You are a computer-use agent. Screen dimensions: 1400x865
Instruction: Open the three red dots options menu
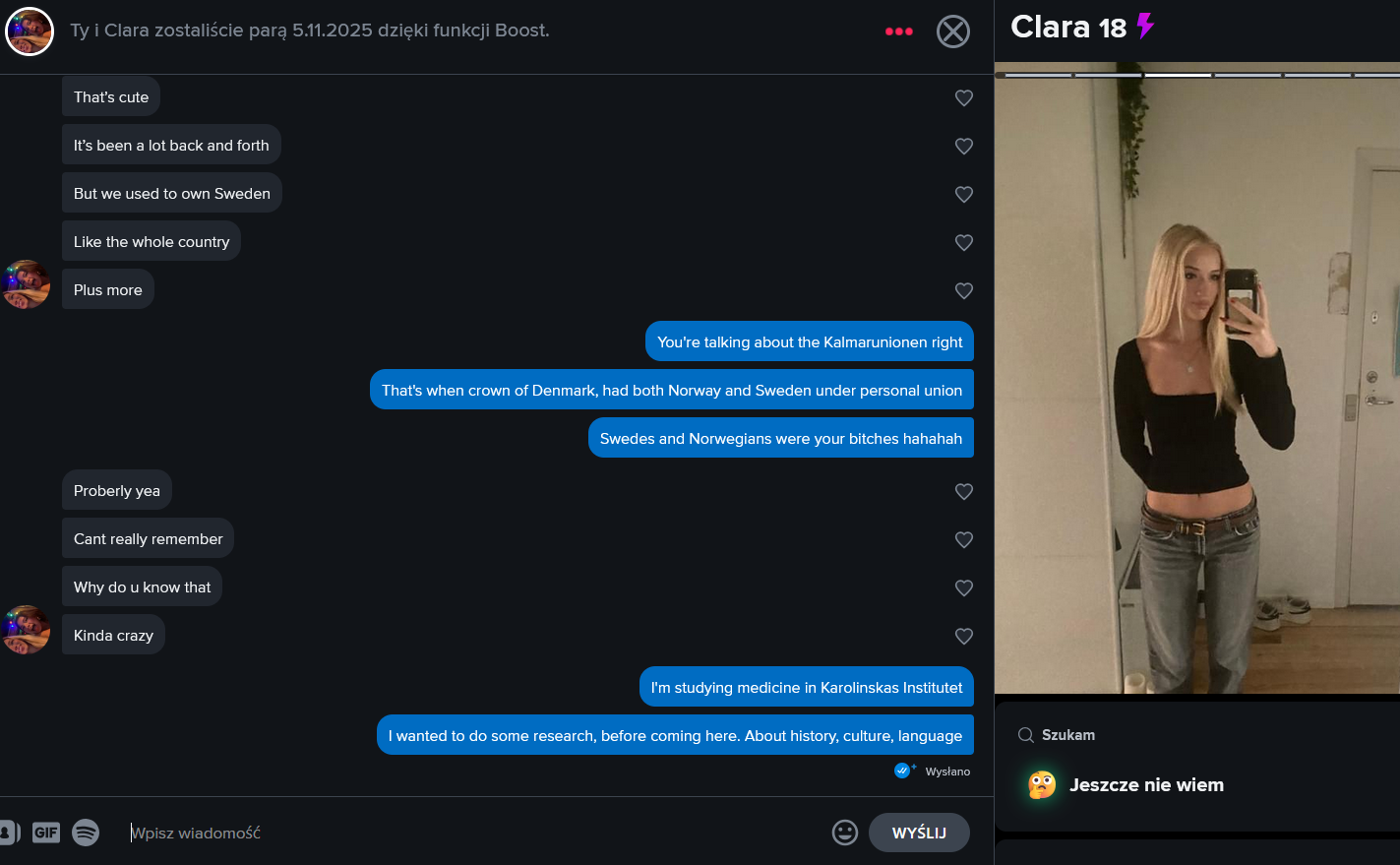(899, 31)
